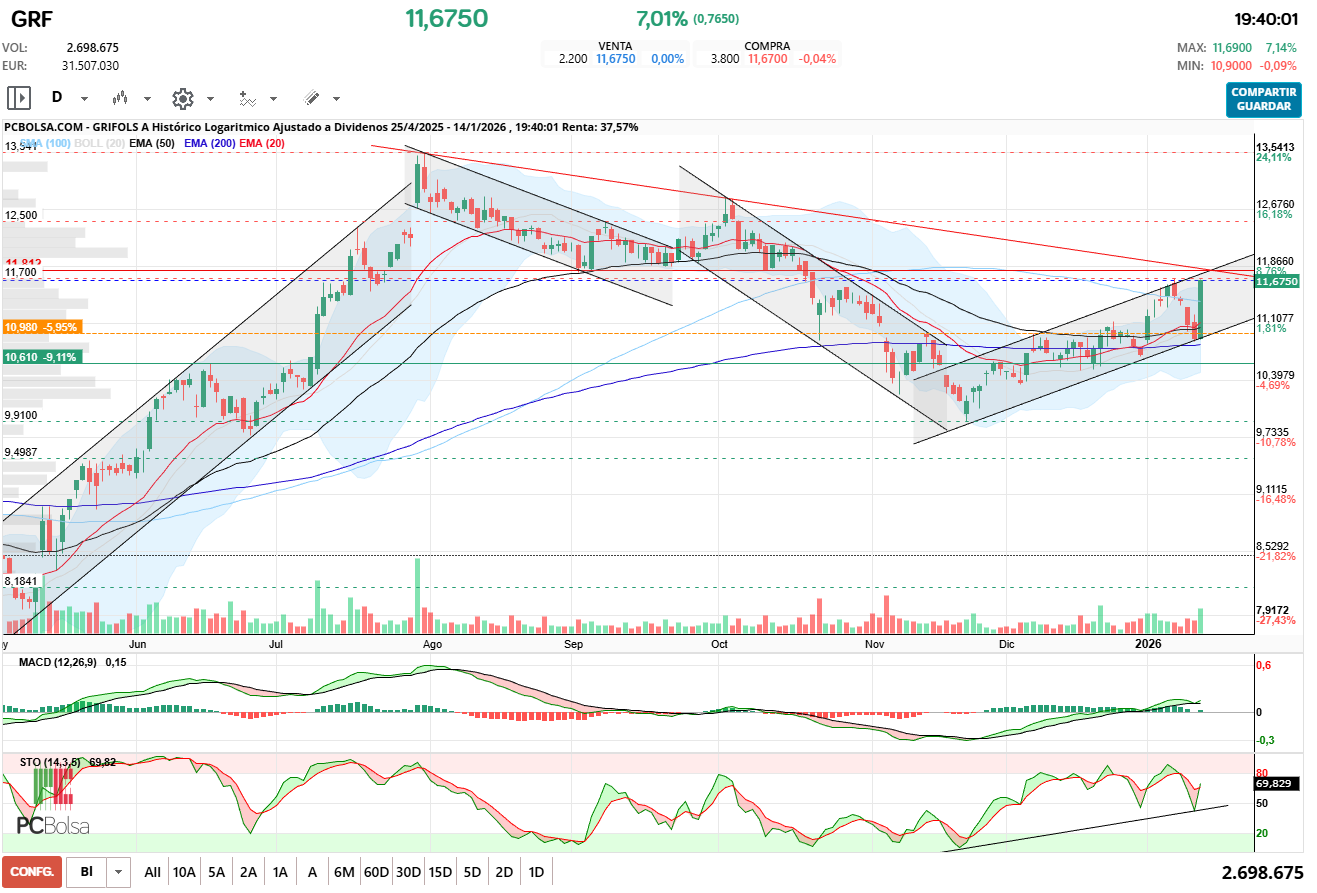Toggle the red EMA (20) indicator label

[x=262, y=144]
